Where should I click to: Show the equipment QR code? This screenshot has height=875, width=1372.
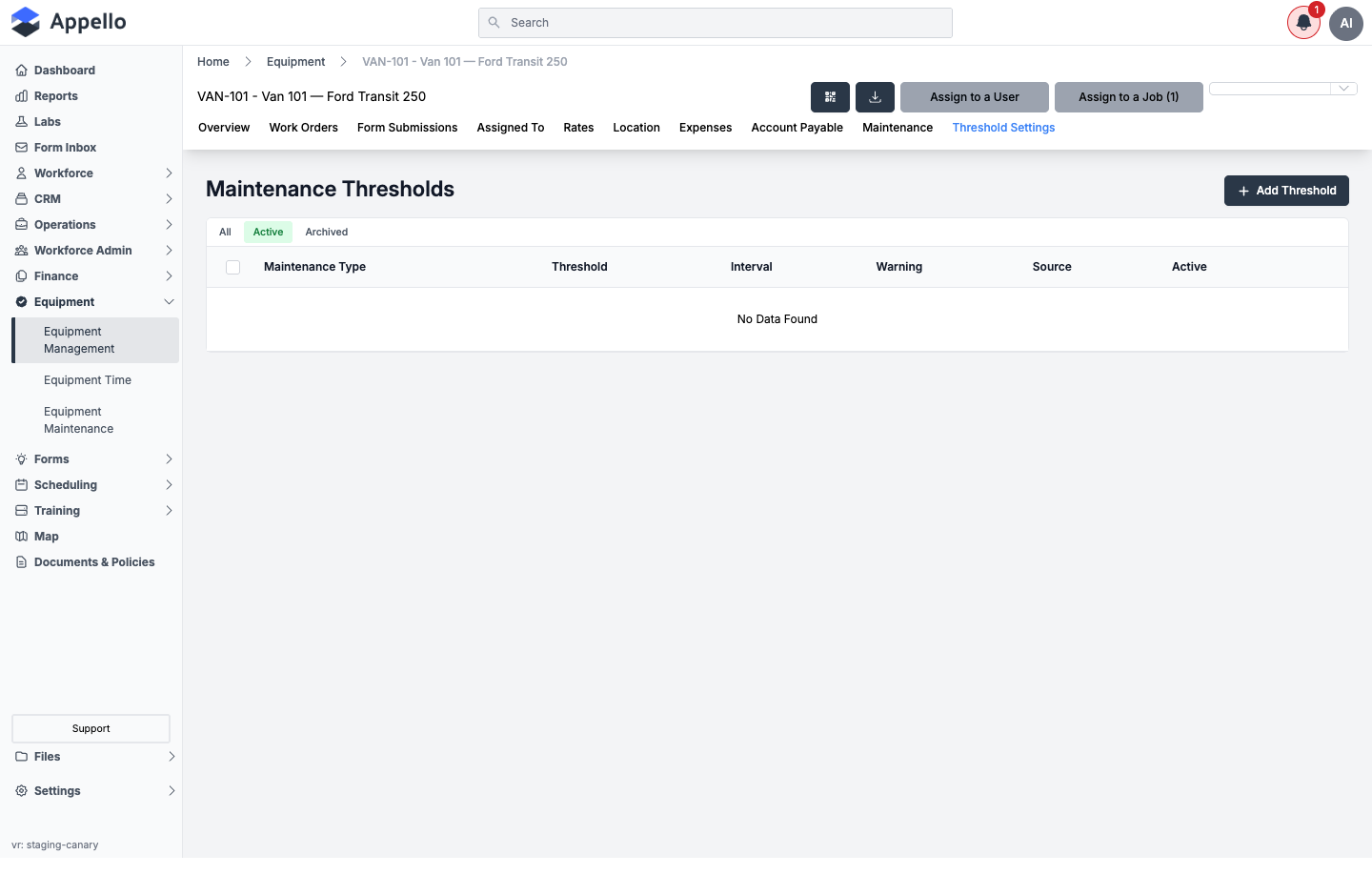[x=830, y=97]
